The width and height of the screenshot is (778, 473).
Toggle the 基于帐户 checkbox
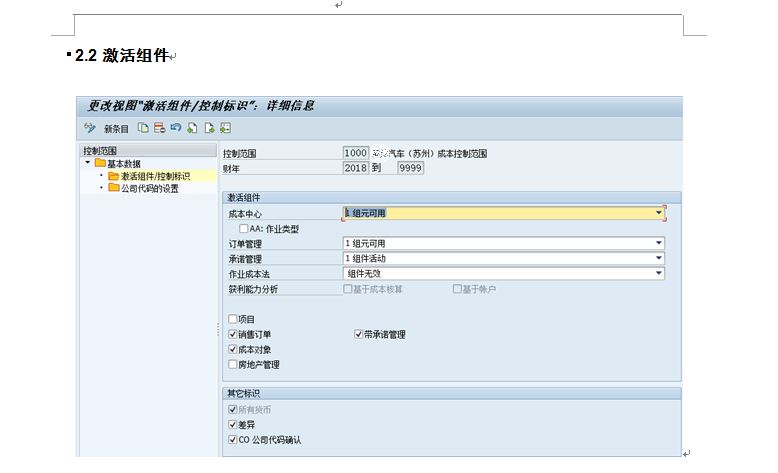[x=457, y=289]
